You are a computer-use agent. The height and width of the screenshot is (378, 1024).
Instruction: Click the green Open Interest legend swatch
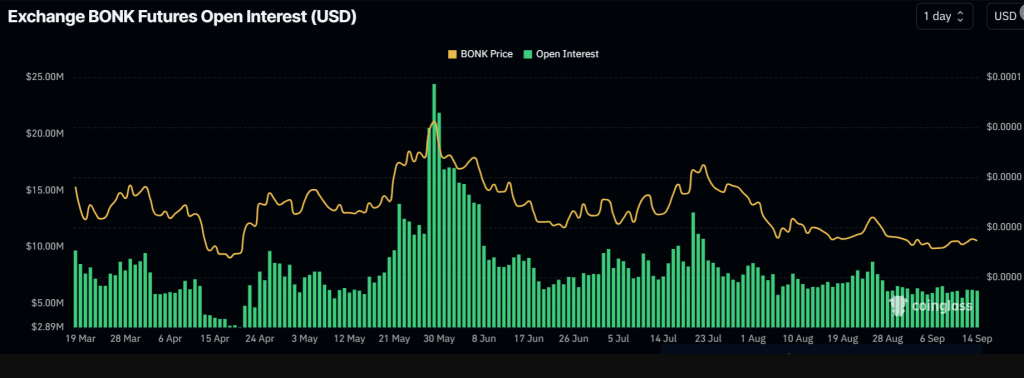coord(527,54)
